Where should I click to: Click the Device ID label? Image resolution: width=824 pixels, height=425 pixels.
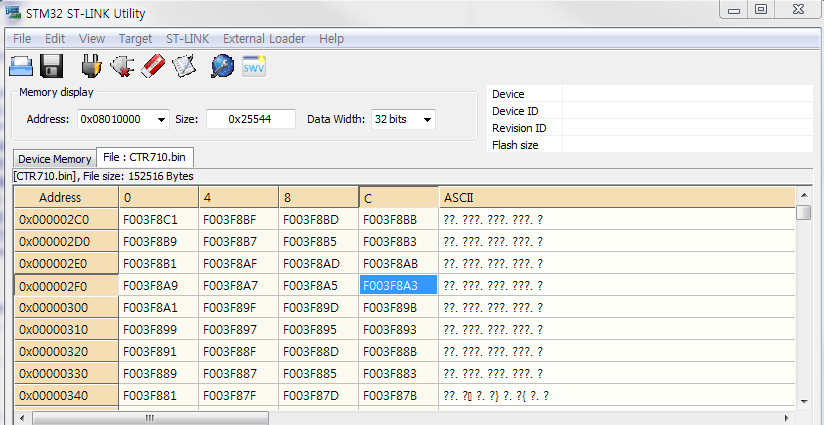point(515,111)
